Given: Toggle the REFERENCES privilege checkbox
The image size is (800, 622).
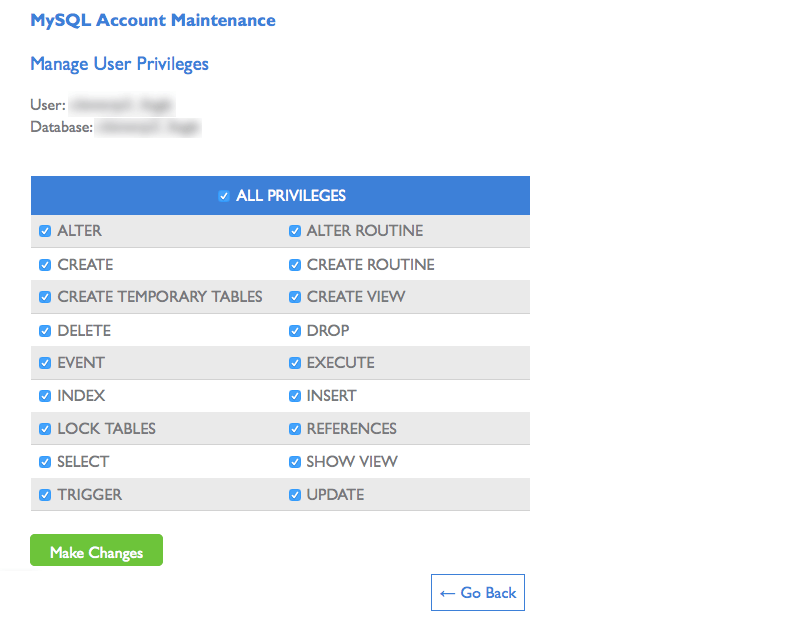Looking at the screenshot, I should point(295,429).
